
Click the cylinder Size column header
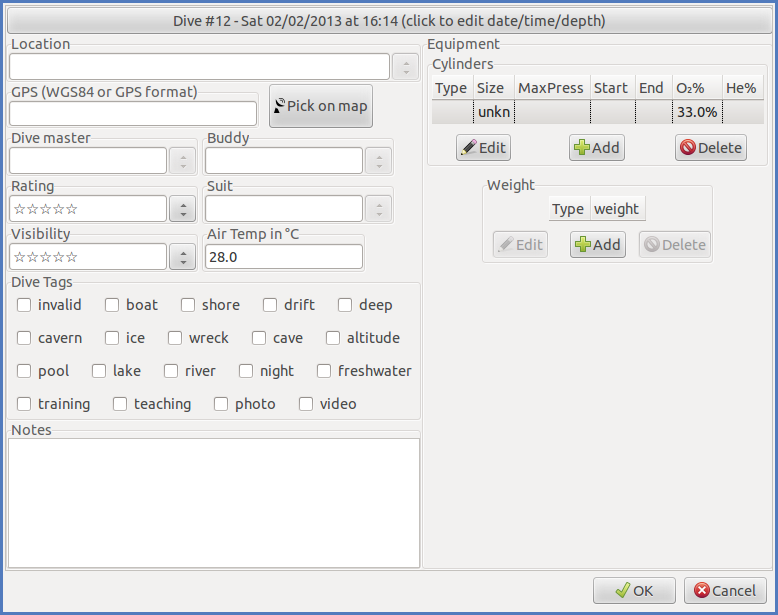click(x=494, y=88)
